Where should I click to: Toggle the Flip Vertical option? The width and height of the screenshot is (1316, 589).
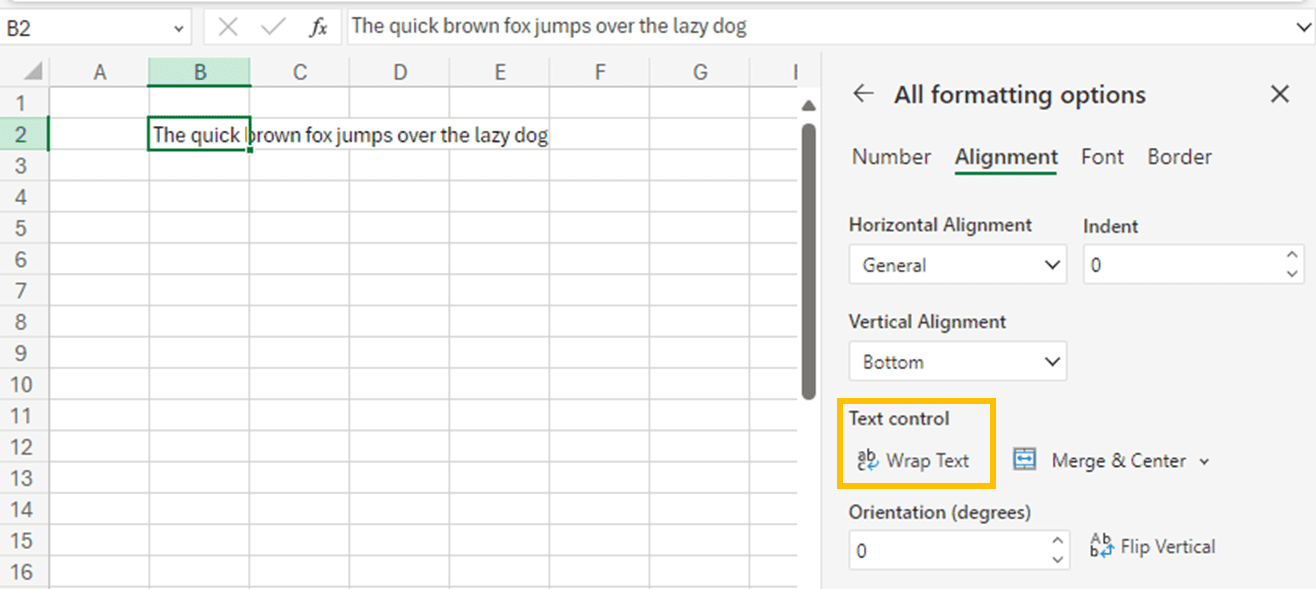pos(1153,546)
